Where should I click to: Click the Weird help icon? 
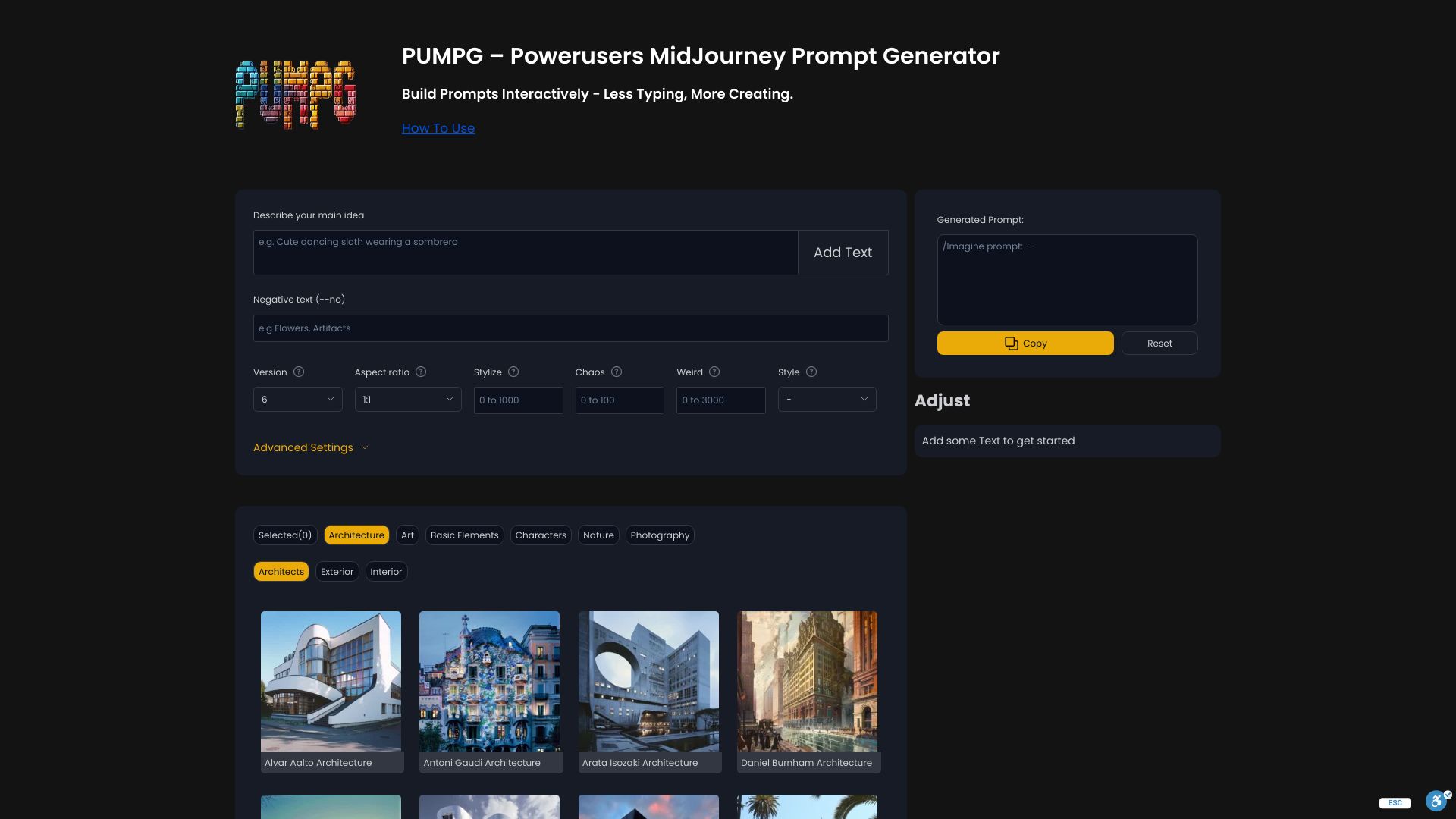(713, 372)
